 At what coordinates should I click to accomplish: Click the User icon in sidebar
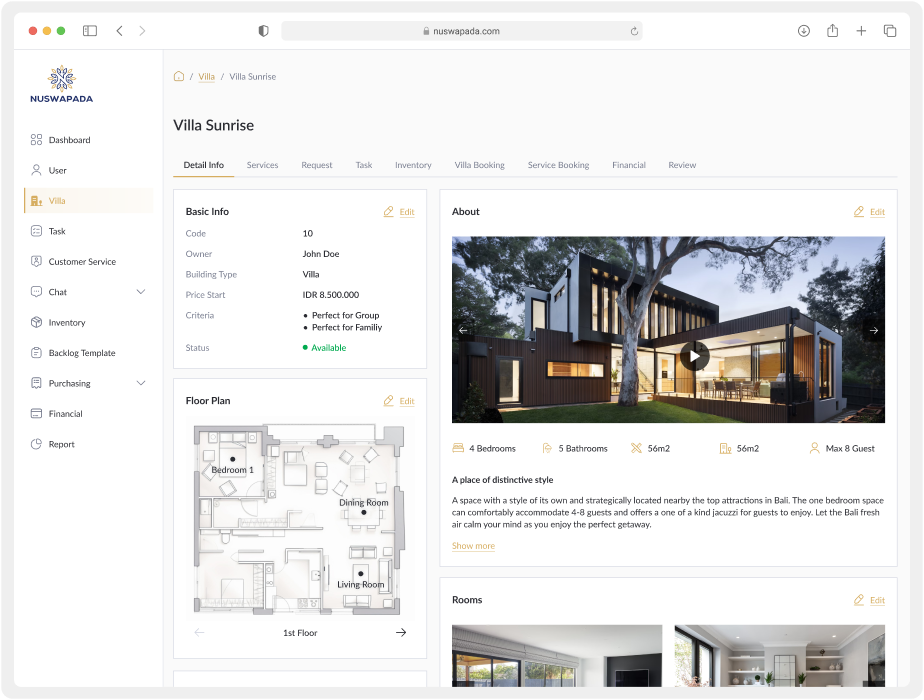[36, 170]
